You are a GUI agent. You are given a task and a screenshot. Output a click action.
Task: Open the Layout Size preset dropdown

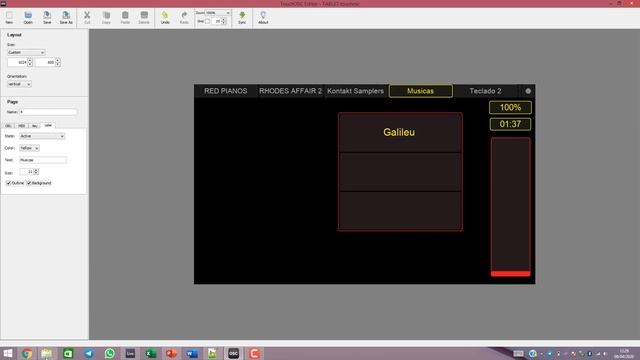[26, 52]
